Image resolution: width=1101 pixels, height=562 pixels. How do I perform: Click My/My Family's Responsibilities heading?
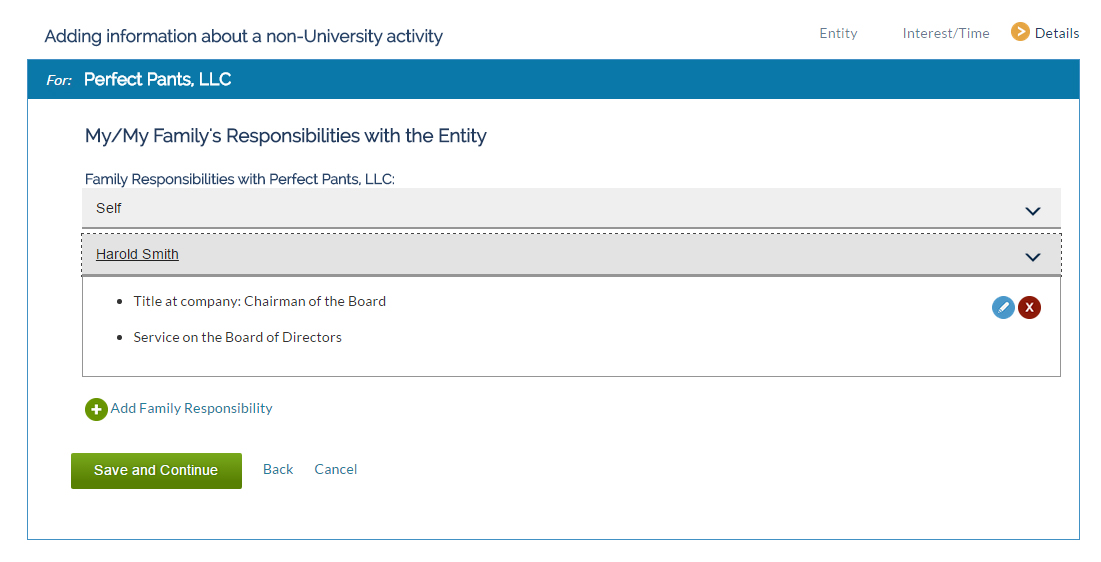tap(286, 136)
